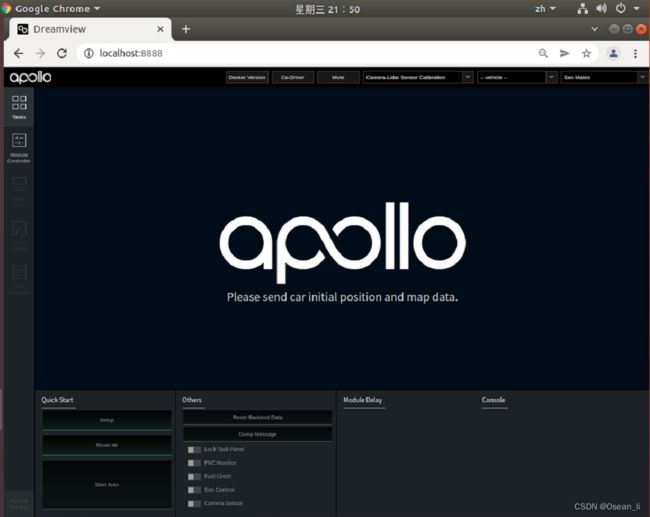Click the Dump Message button
650x517 pixels.
(257, 434)
